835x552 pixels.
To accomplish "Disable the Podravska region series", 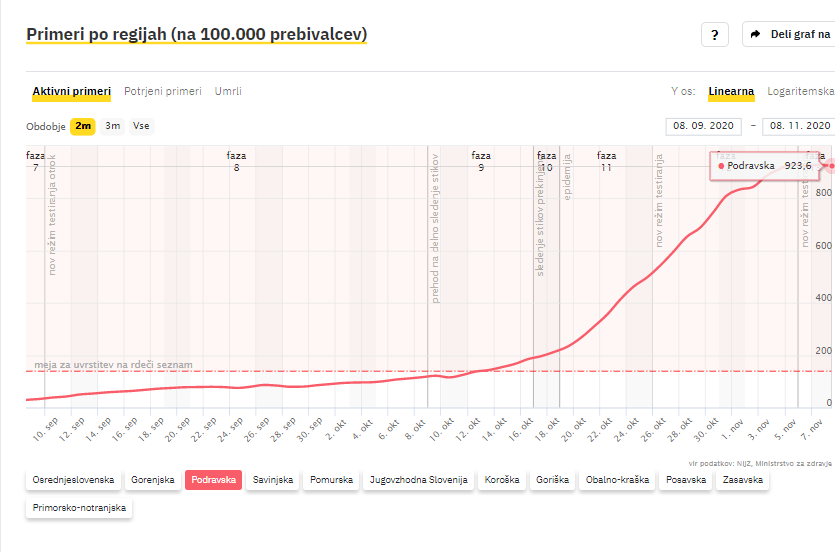I will pyautogui.click(x=214, y=480).
